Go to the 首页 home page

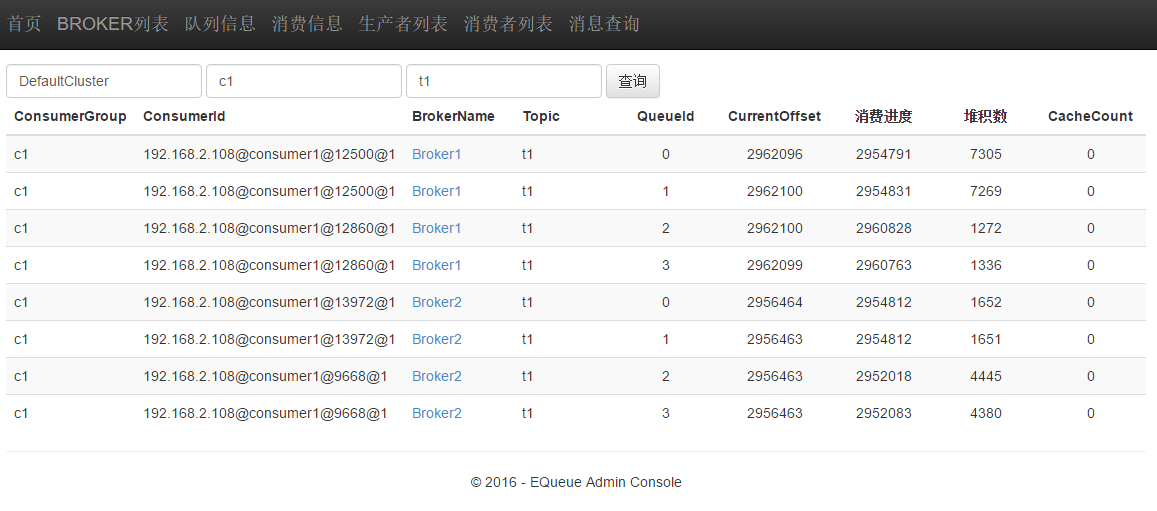coord(24,24)
